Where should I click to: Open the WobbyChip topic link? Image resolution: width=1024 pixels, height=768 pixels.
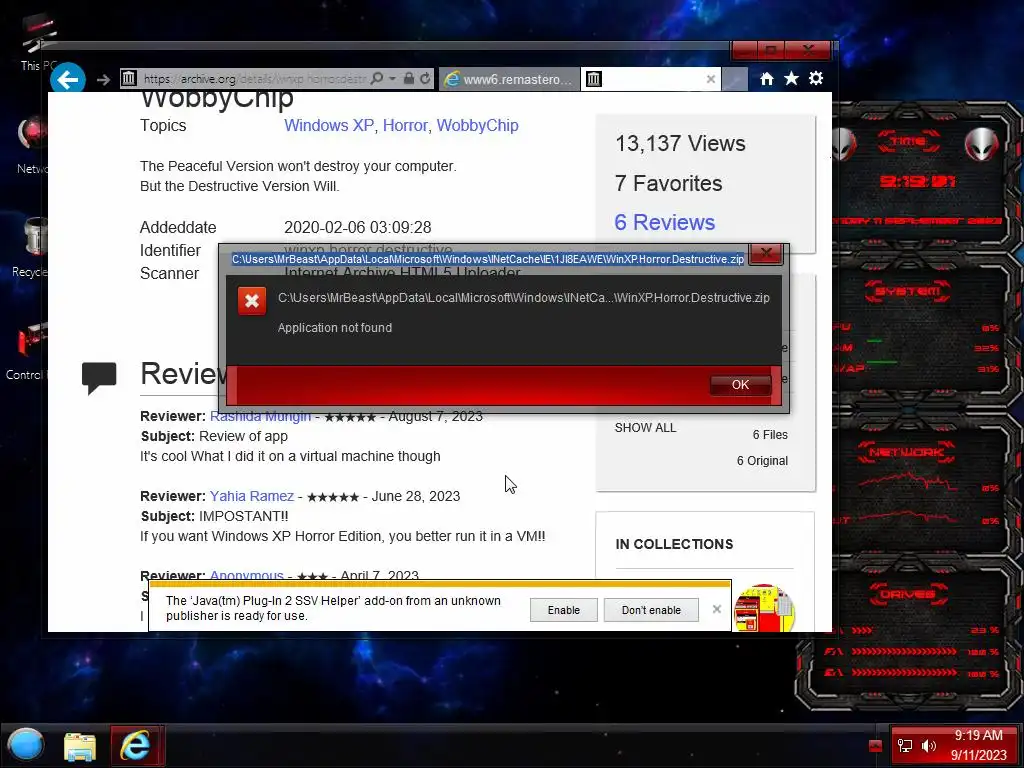(x=477, y=125)
